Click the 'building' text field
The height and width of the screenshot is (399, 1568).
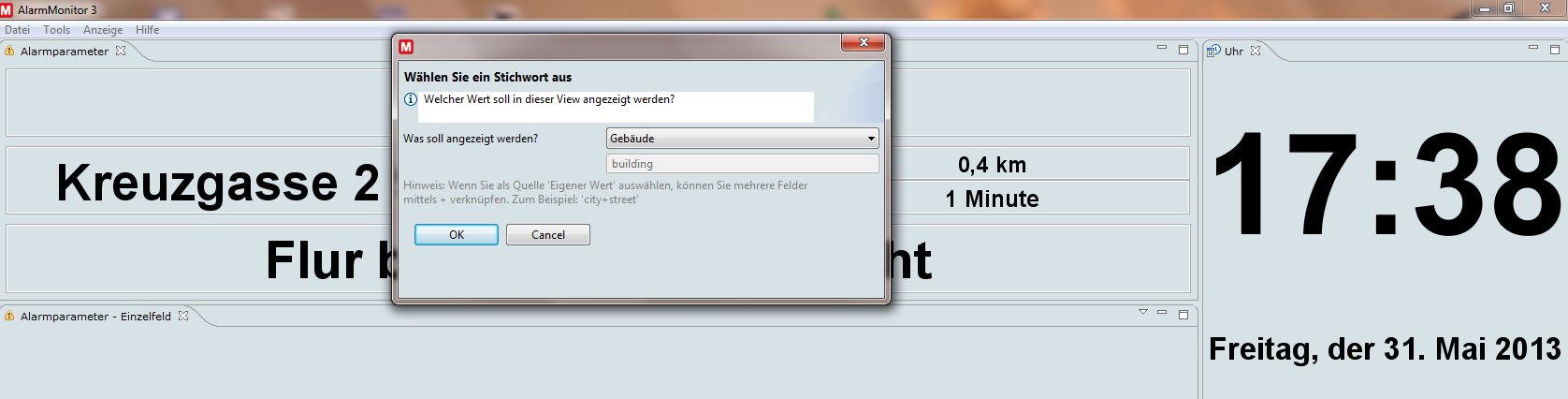(742, 164)
